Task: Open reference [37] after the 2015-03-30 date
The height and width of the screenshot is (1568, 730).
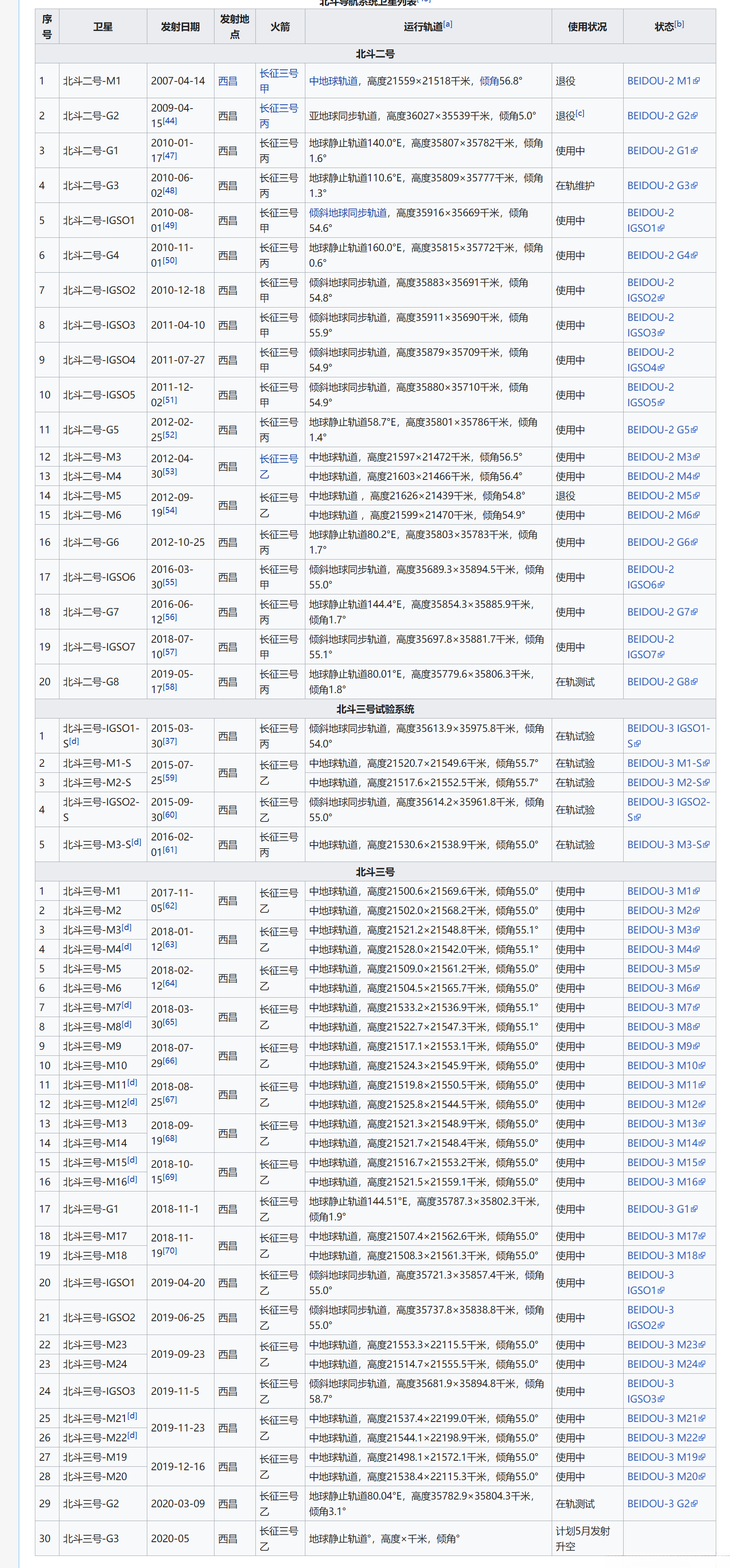Action: coord(170,741)
